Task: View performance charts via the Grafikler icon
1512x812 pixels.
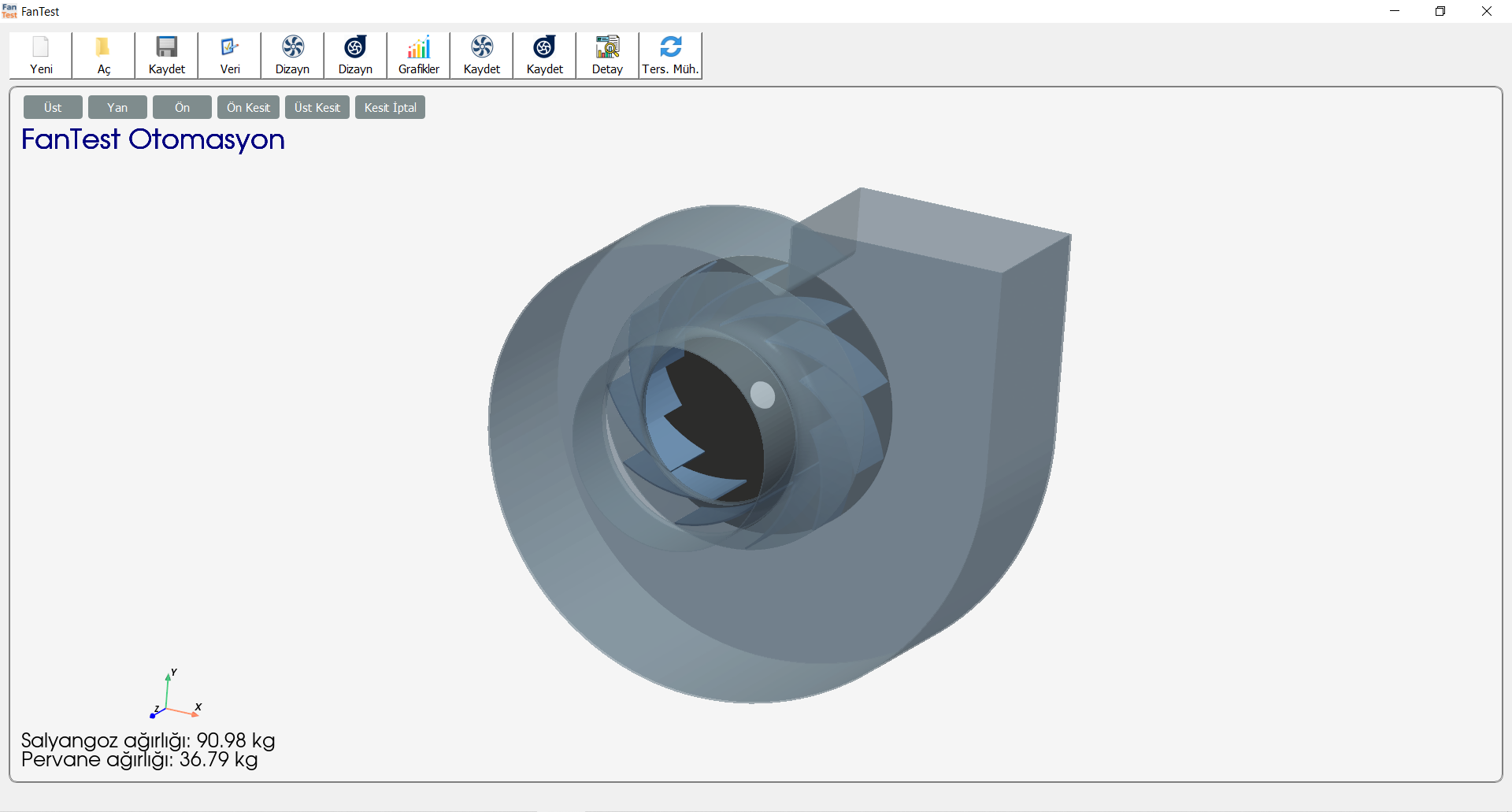Action: [417, 55]
